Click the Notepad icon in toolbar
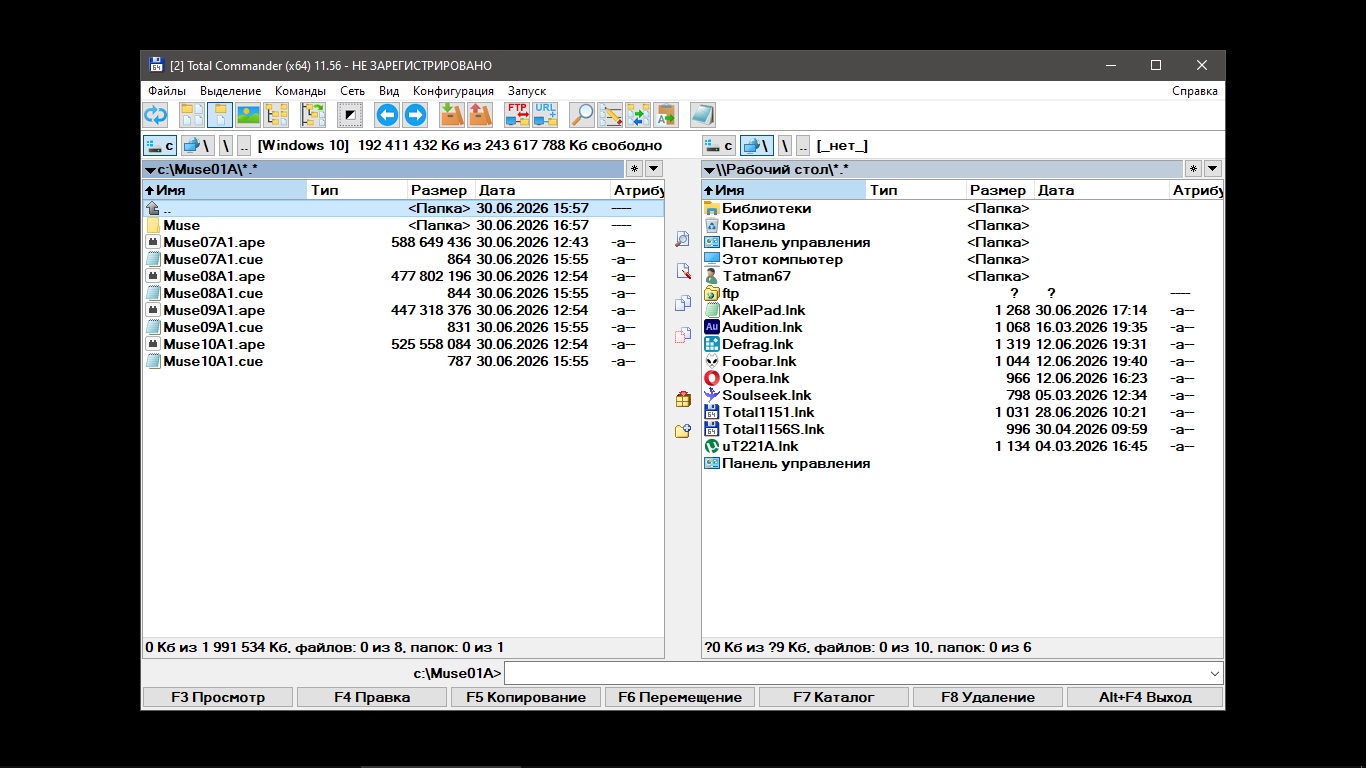This screenshot has width=1366, height=768. (x=703, y=115)
